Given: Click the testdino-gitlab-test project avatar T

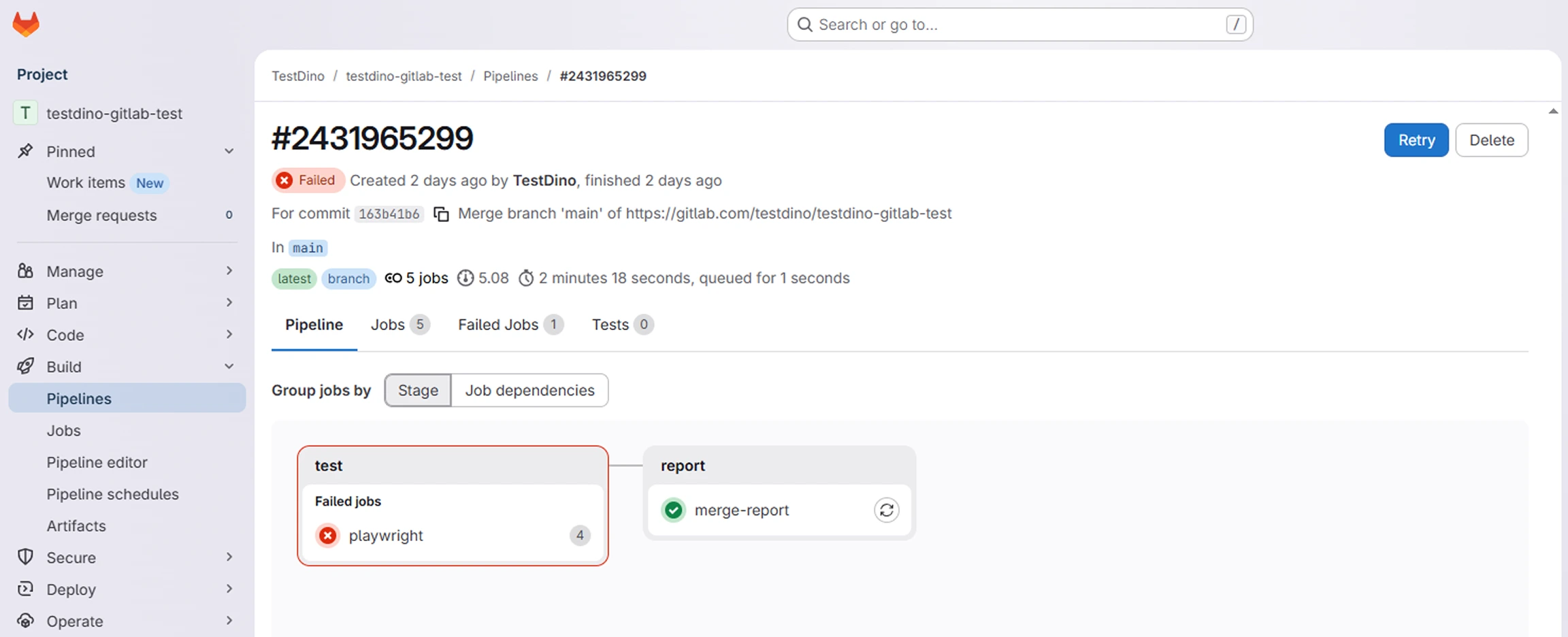Looking at the screenshot, I should coord(25,113).
